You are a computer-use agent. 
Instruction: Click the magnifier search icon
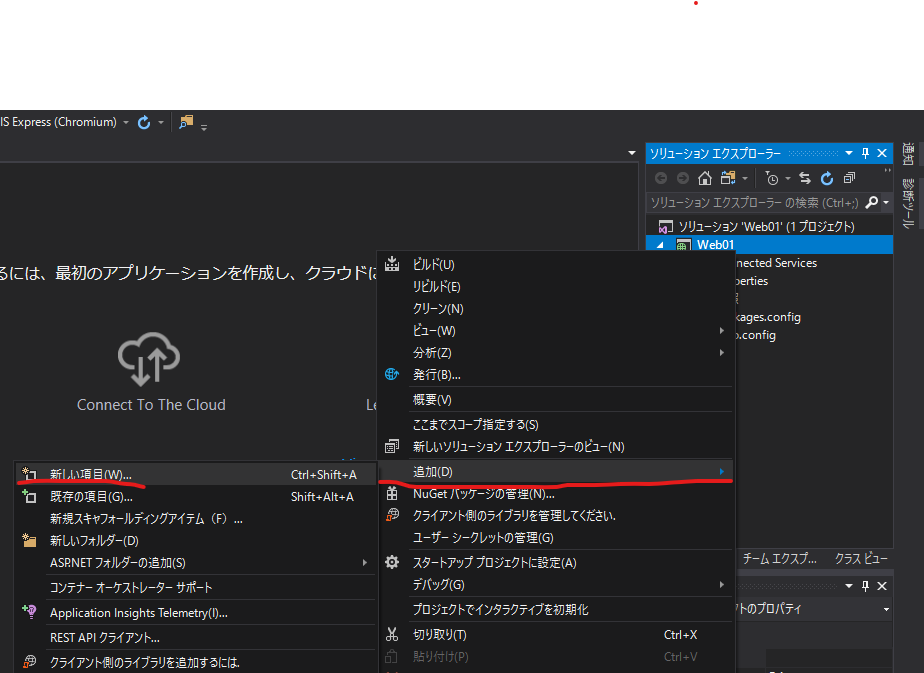pyautogui.click(x=872, y=202)
